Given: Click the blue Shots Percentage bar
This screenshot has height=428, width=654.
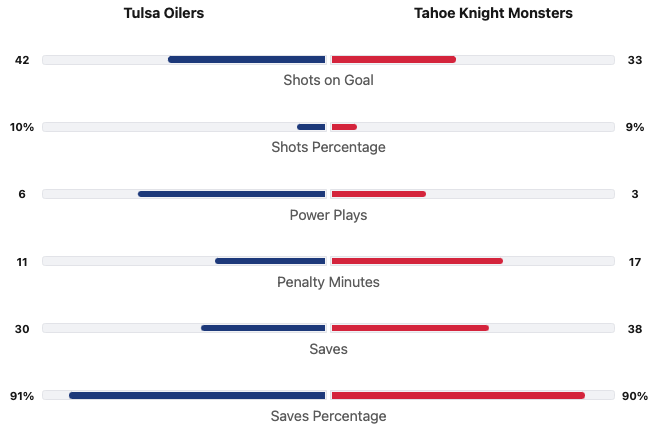Looking at the screenshot, I should click(x=311, y=127).
